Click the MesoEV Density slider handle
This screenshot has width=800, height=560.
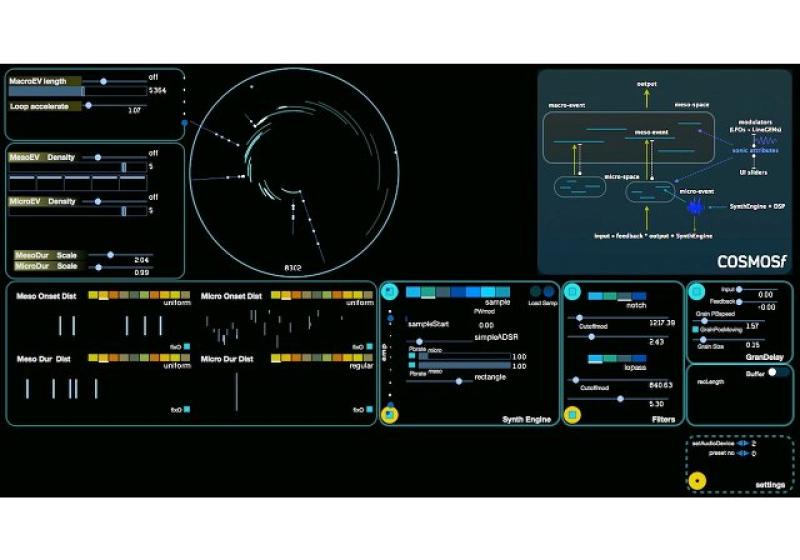pos(97,158)
